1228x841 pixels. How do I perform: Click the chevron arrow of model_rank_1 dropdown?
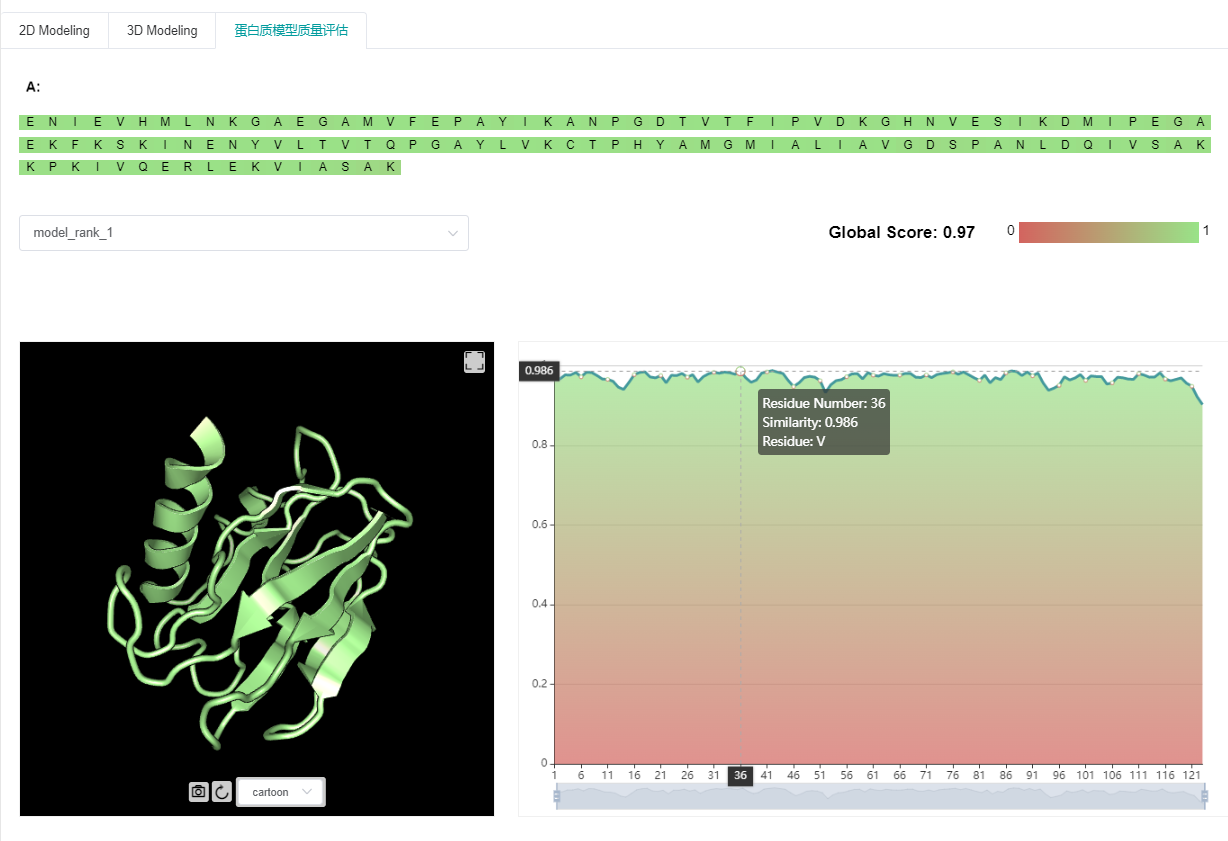(453, 233)
